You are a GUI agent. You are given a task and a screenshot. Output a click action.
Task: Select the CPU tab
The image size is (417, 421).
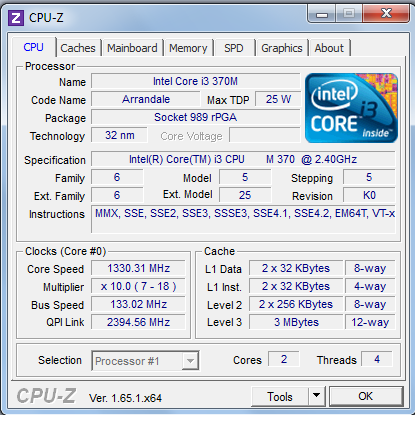tap(33, 47)
